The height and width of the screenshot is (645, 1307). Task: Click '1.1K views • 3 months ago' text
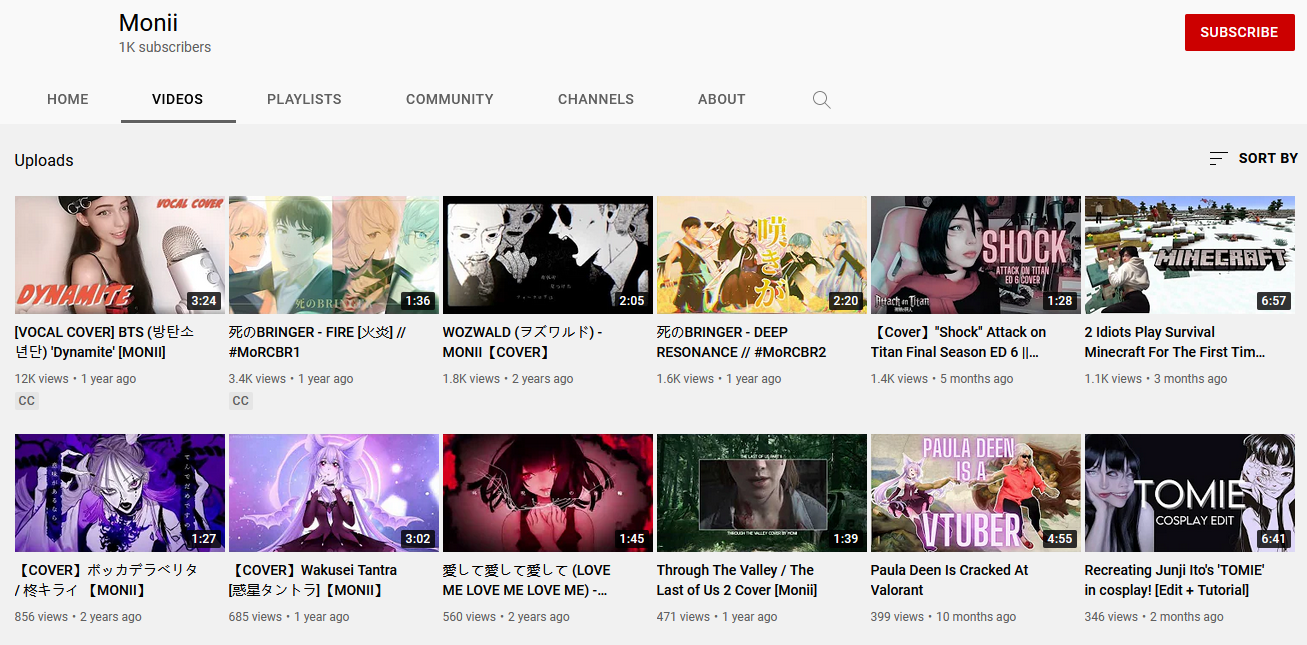[1156, 379]
